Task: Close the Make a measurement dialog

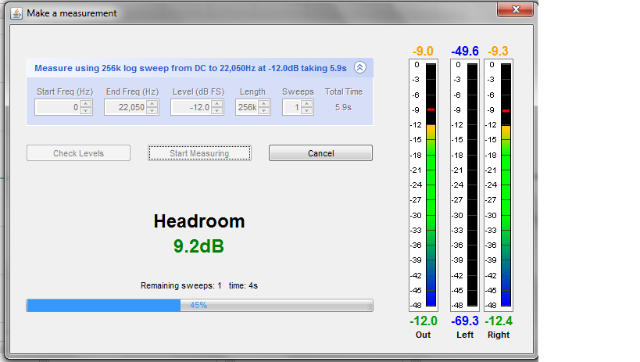Action: pyautogui.click(x=516, y=9)
